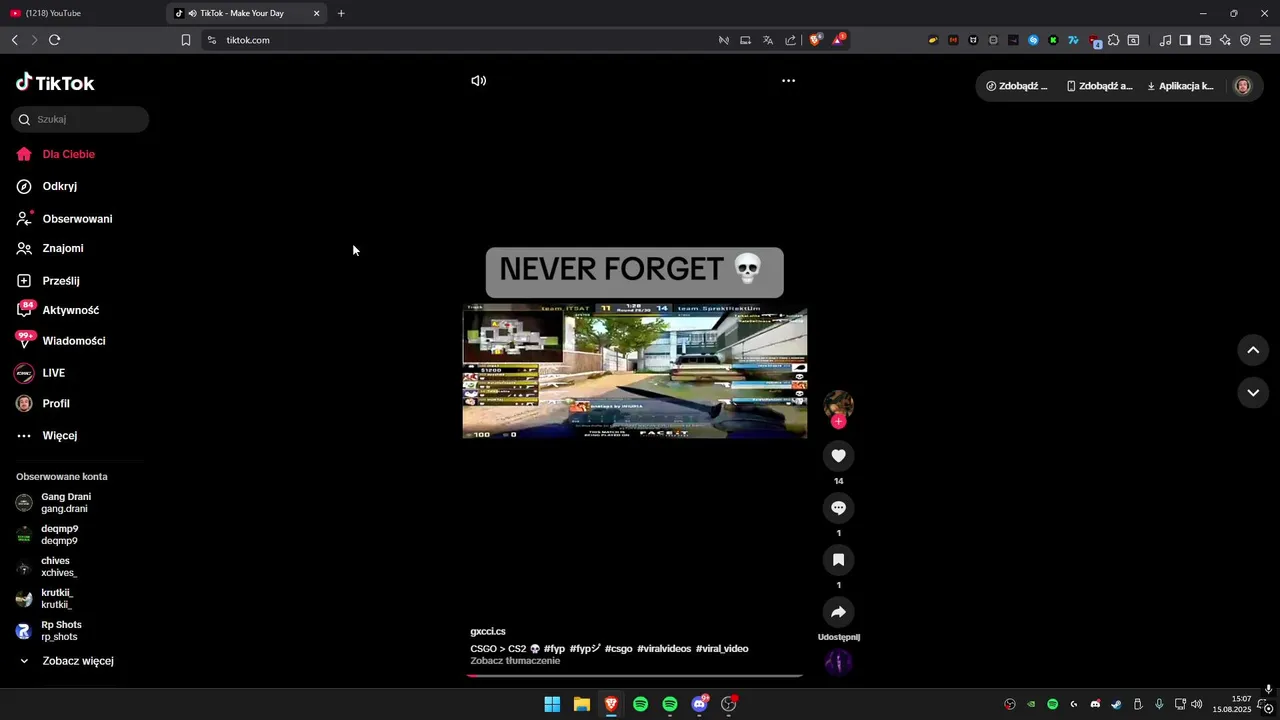The image size is (1280, 720).
Task: Click Zobacz tłumaczenie under the caption
Action: tap(515, 661)
